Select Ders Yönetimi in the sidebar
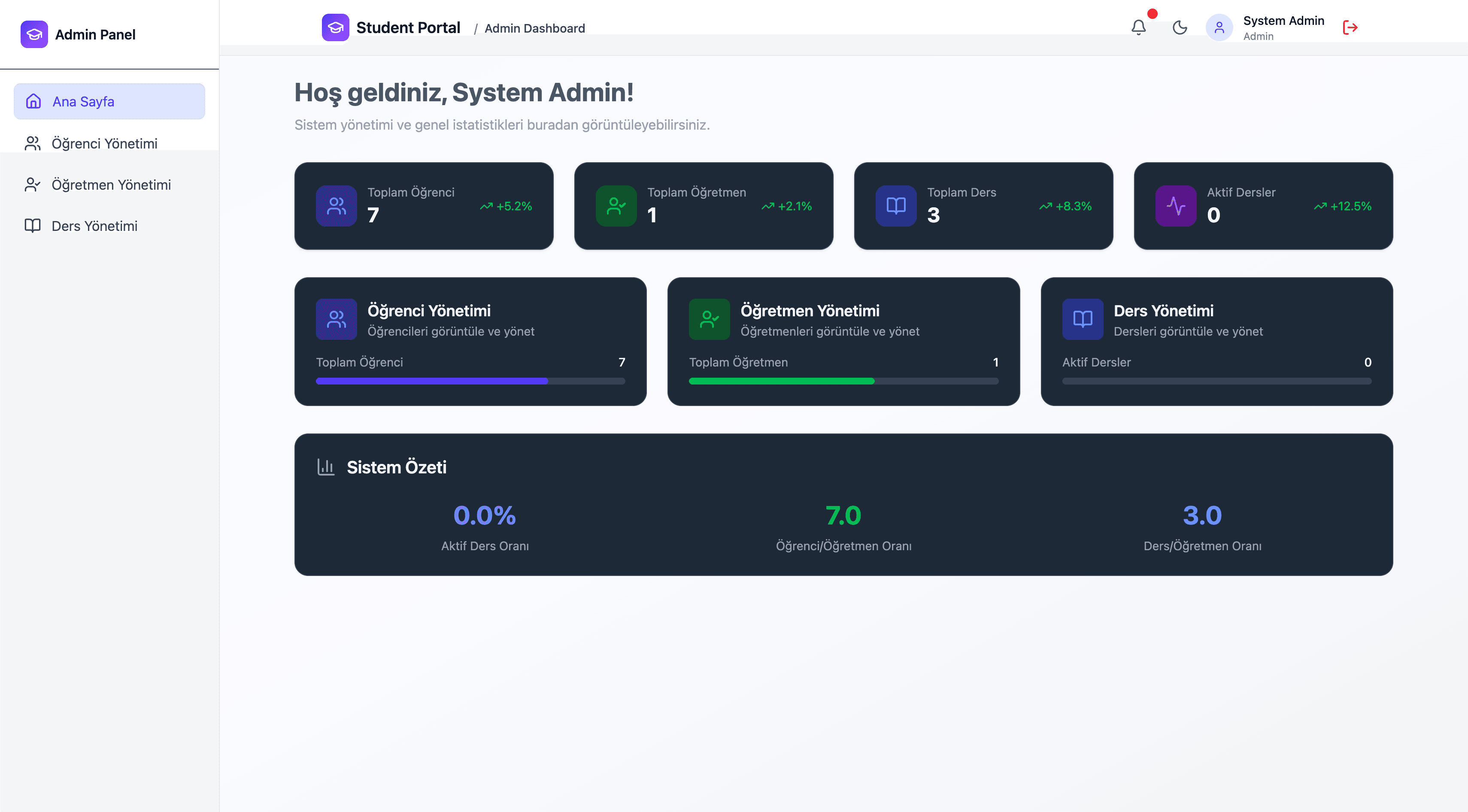Viewport: 1468px width, 812px height. (x=94, y=226)
